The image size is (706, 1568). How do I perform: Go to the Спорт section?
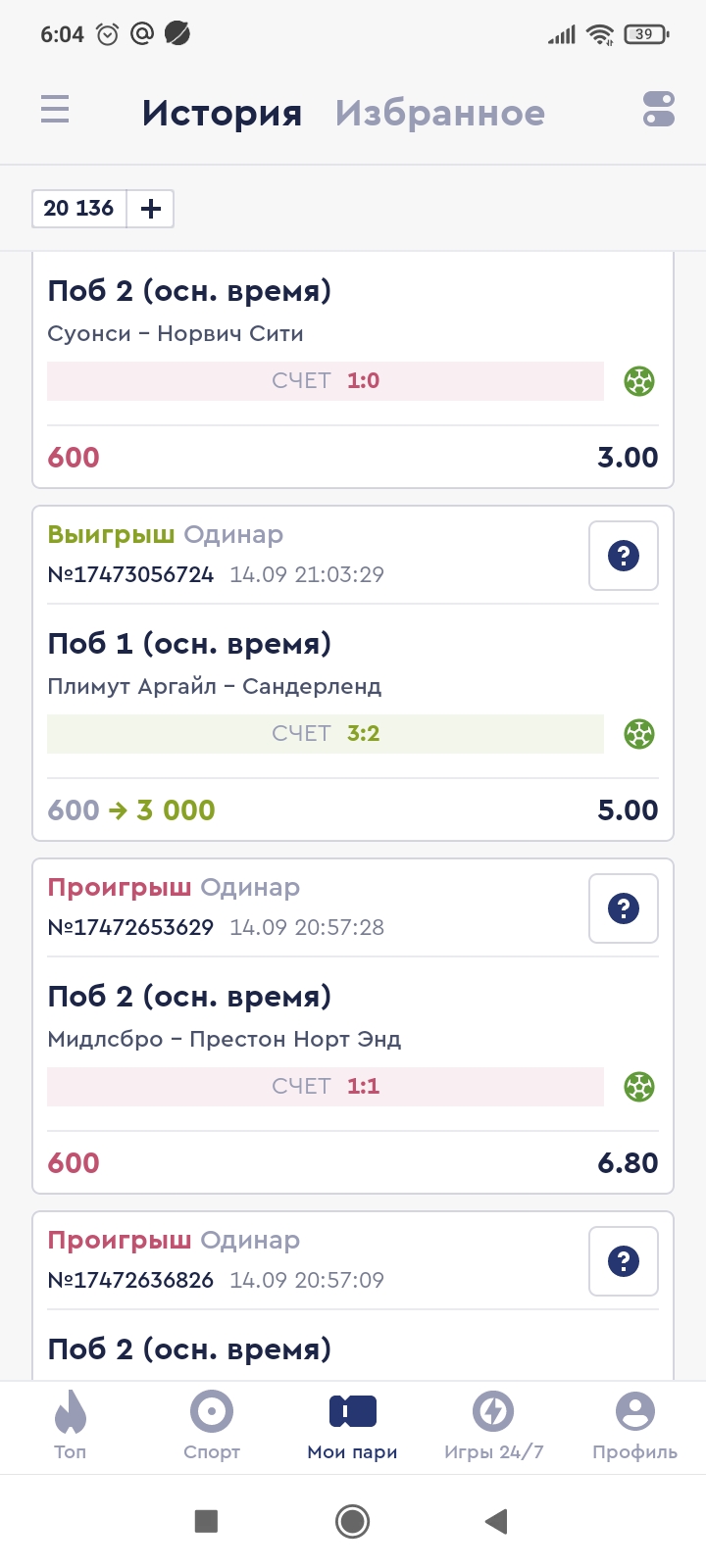[x=212, y=1427]
